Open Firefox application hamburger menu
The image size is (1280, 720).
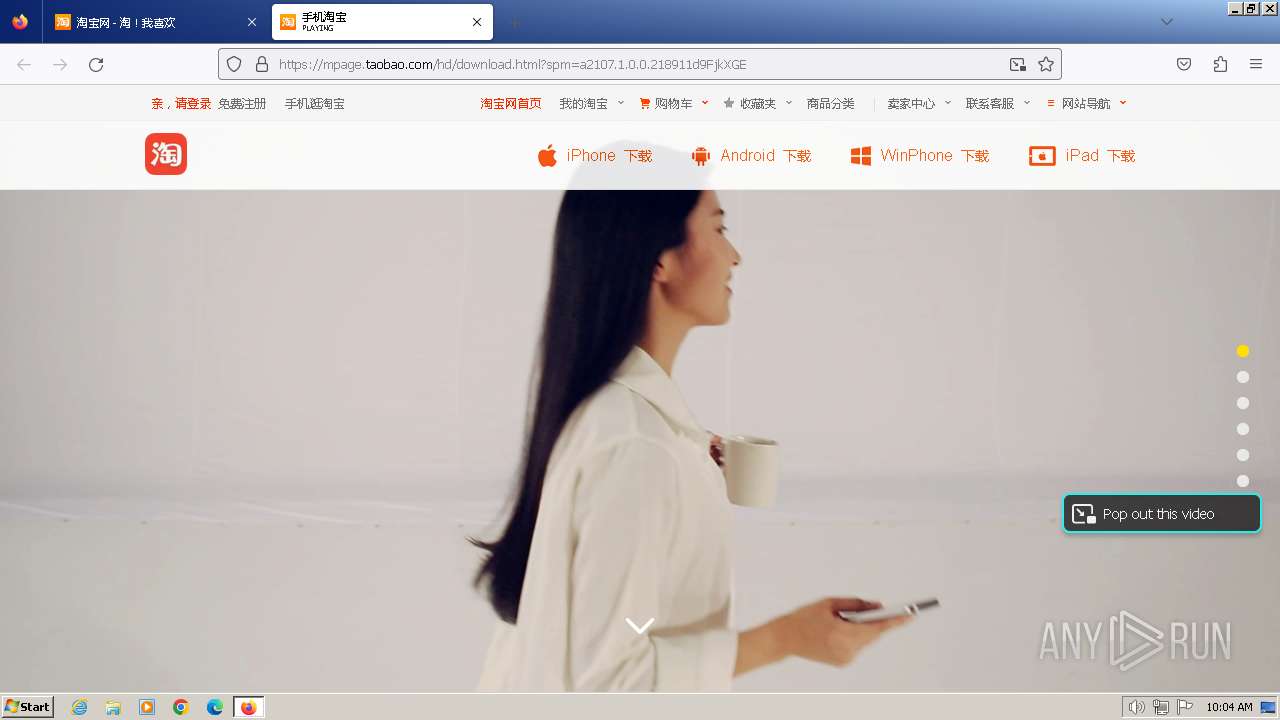pyautogui.click(x=1256, y=65)
